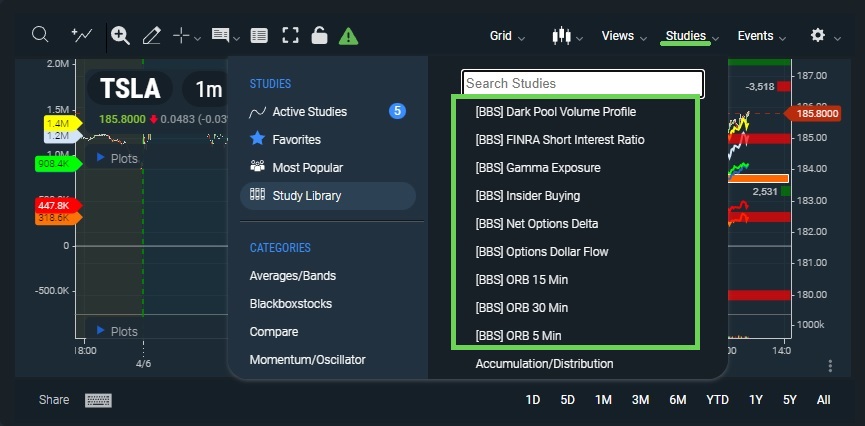Open the annotation icon dropdown arrow
This screenshot has height=426, width=865.
point(237,38)
